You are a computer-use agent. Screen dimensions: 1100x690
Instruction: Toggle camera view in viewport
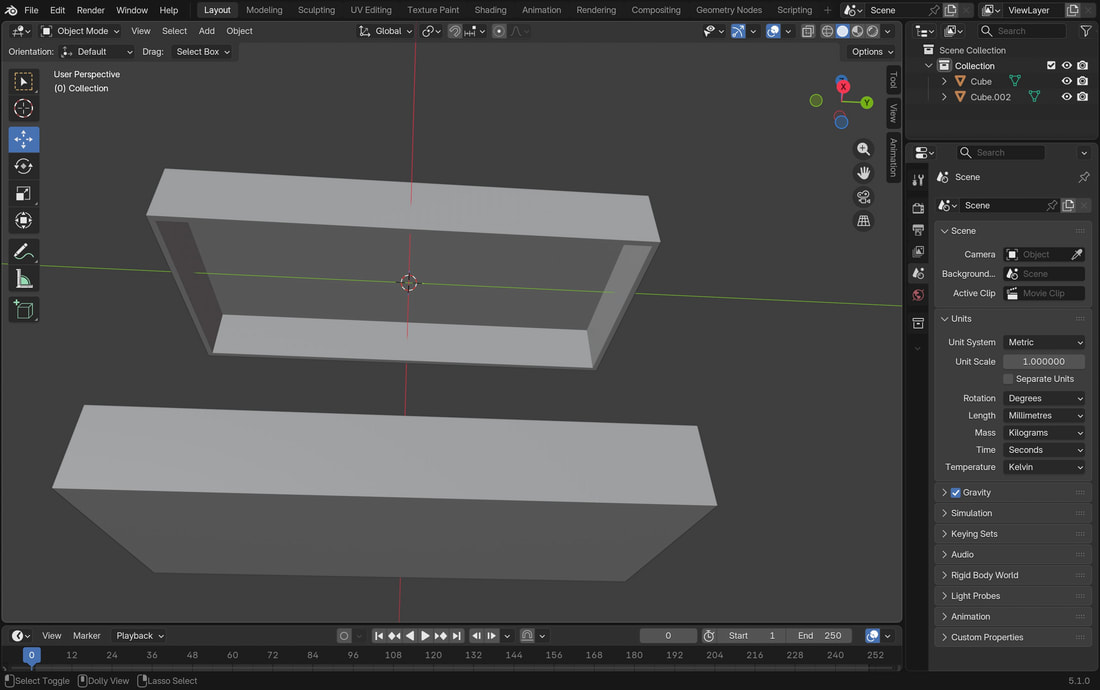[x=864, y=197]
